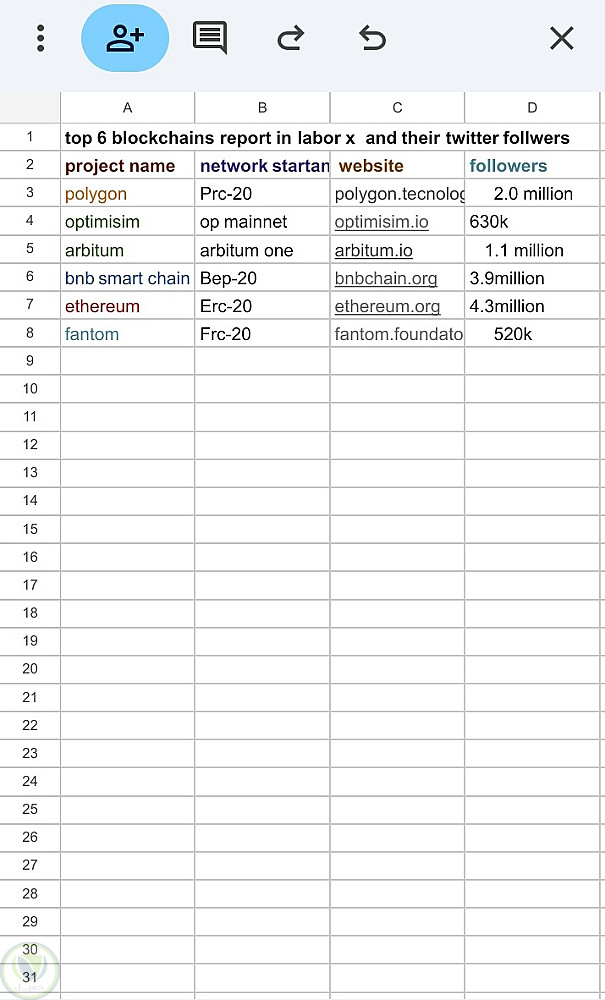Viewport: 605px width, 1000px height.
Task: Click the undo arrow icon
Action: [372, 38]
